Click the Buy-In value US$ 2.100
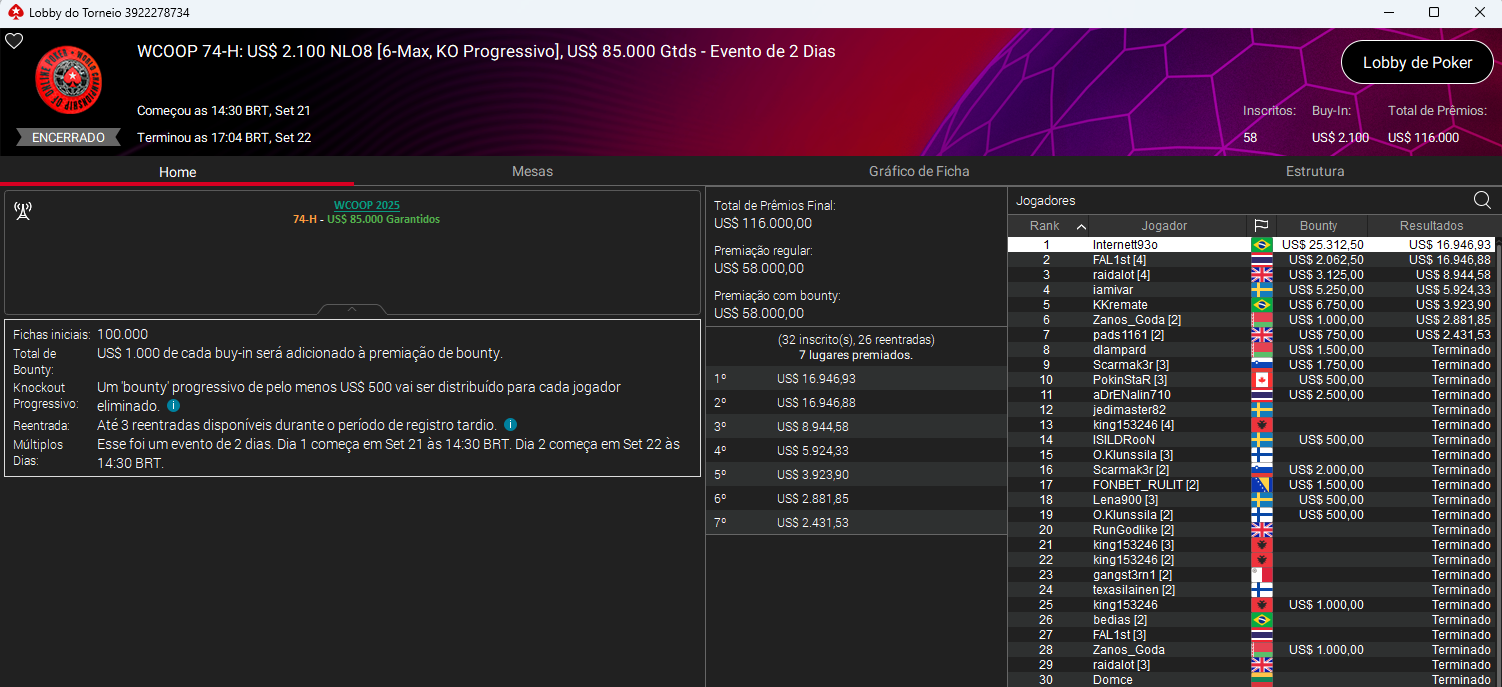Image resolution: width=1502 pixels, height=687 pixels. pyautogui.click(x=1340, y=138)
